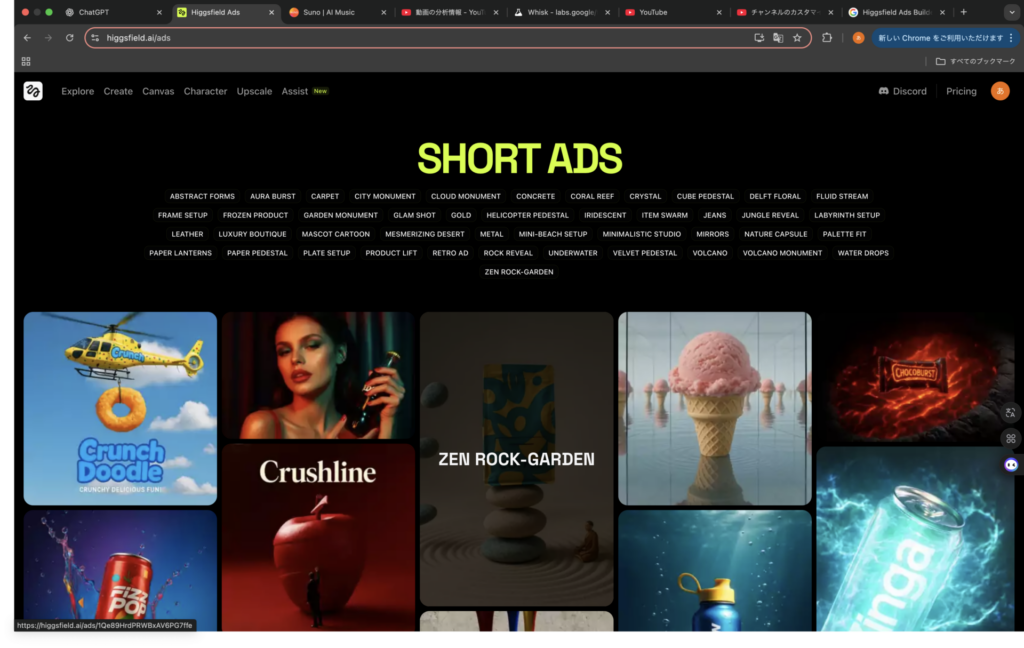
Task: Select the GLAM SHOT preset
Action: click(414, 215)
